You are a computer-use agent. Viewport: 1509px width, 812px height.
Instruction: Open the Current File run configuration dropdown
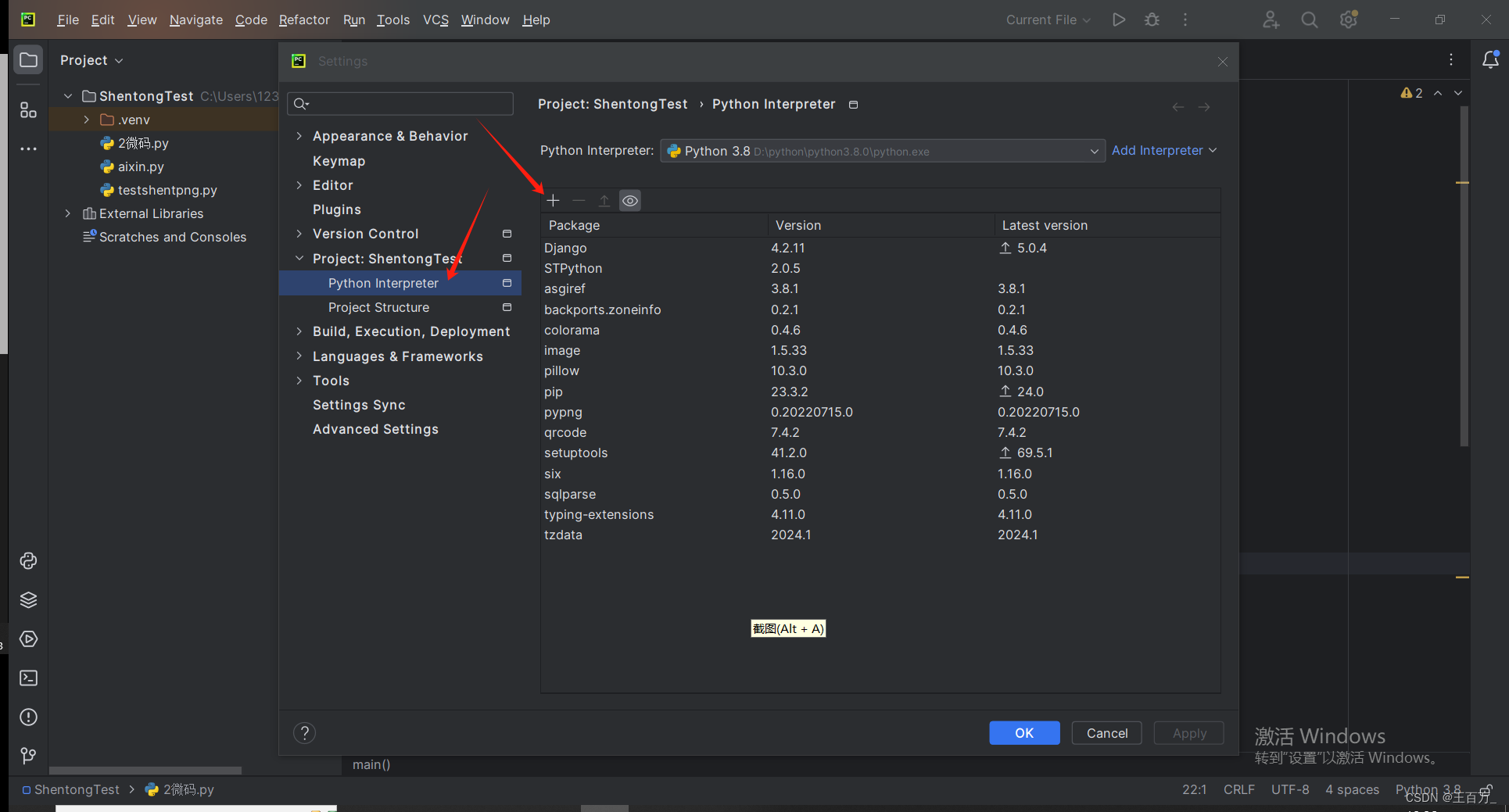(1048, 20)
